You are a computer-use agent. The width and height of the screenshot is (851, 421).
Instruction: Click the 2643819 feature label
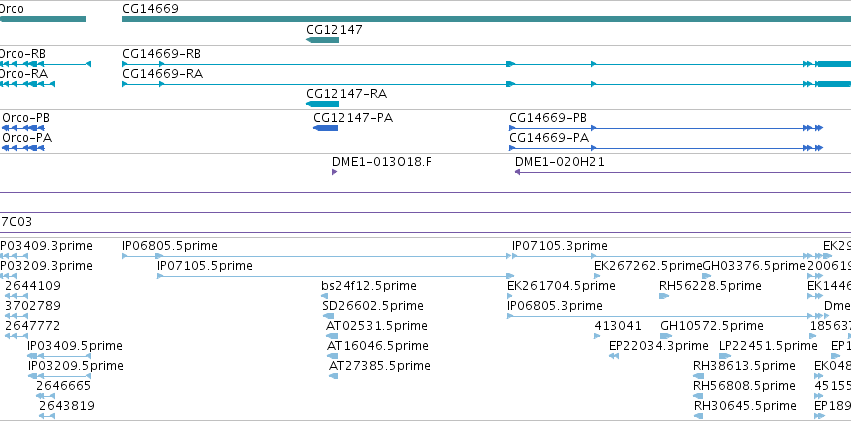(x=66, y=406)
